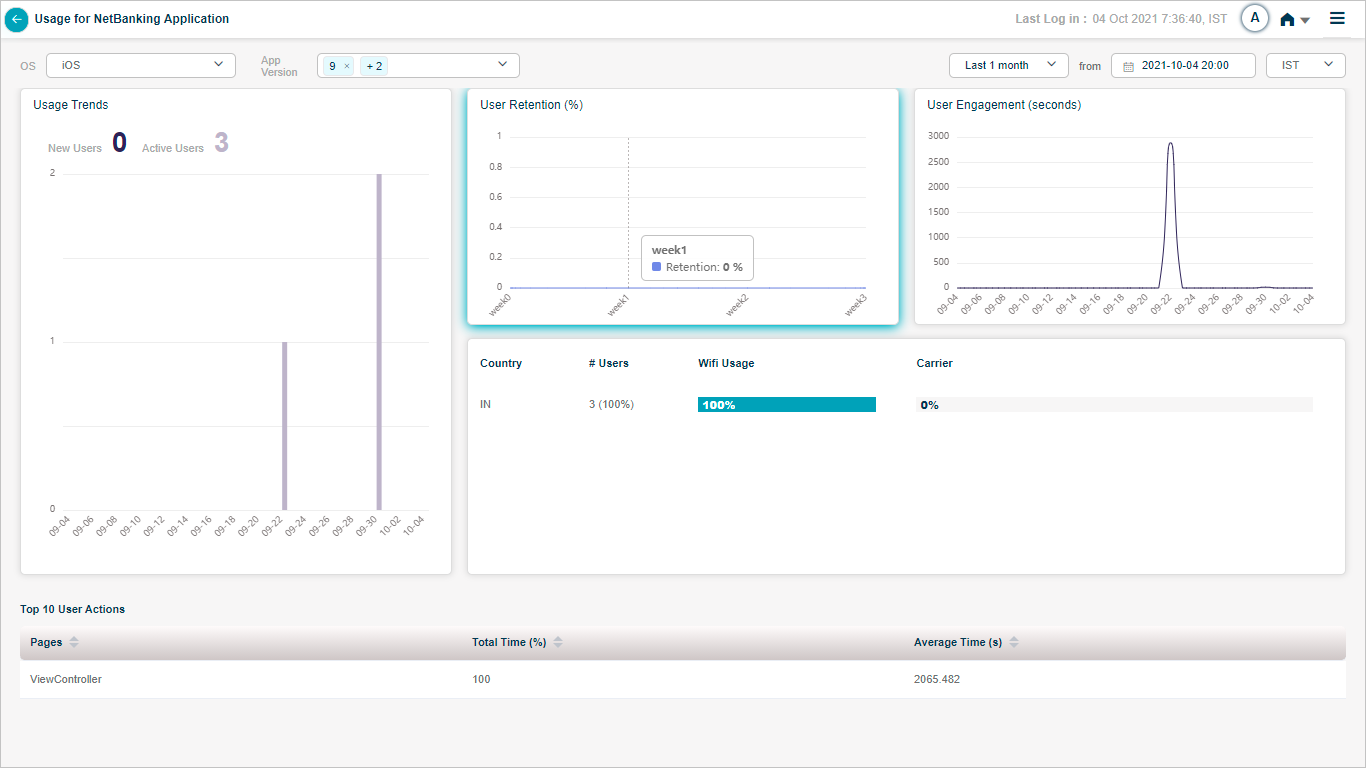Click the 2021-10-04 20:00 date field
The image size is (1366, 768).
tap(1183, 65)
